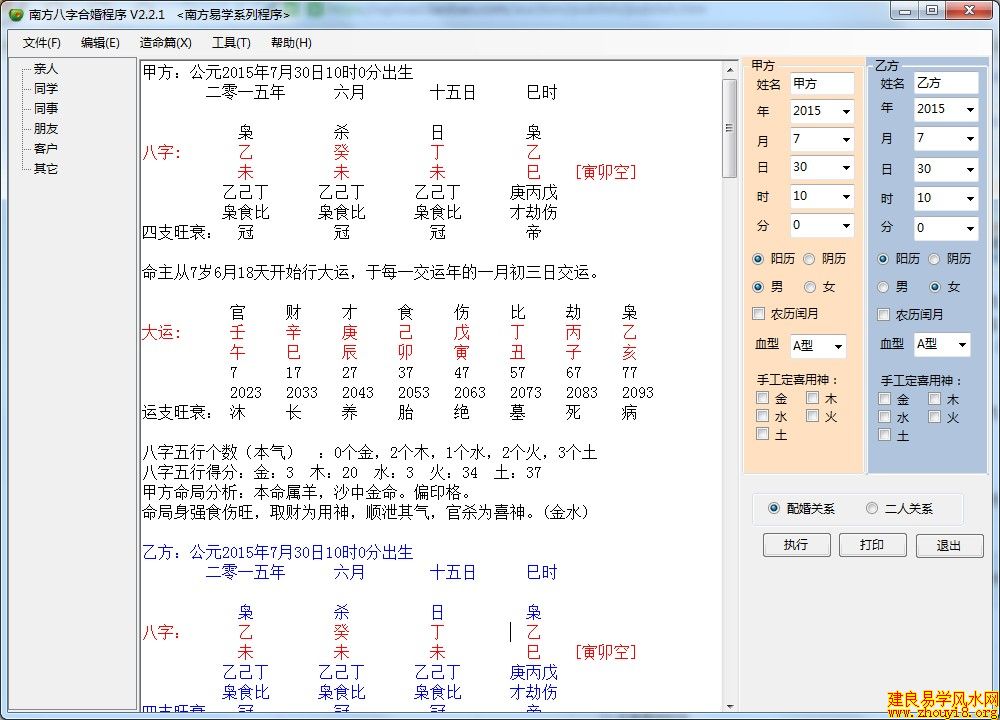Select 男 radio for 甲方
The height and width of the screenshot is (720, 1000).
pos(758,287)
